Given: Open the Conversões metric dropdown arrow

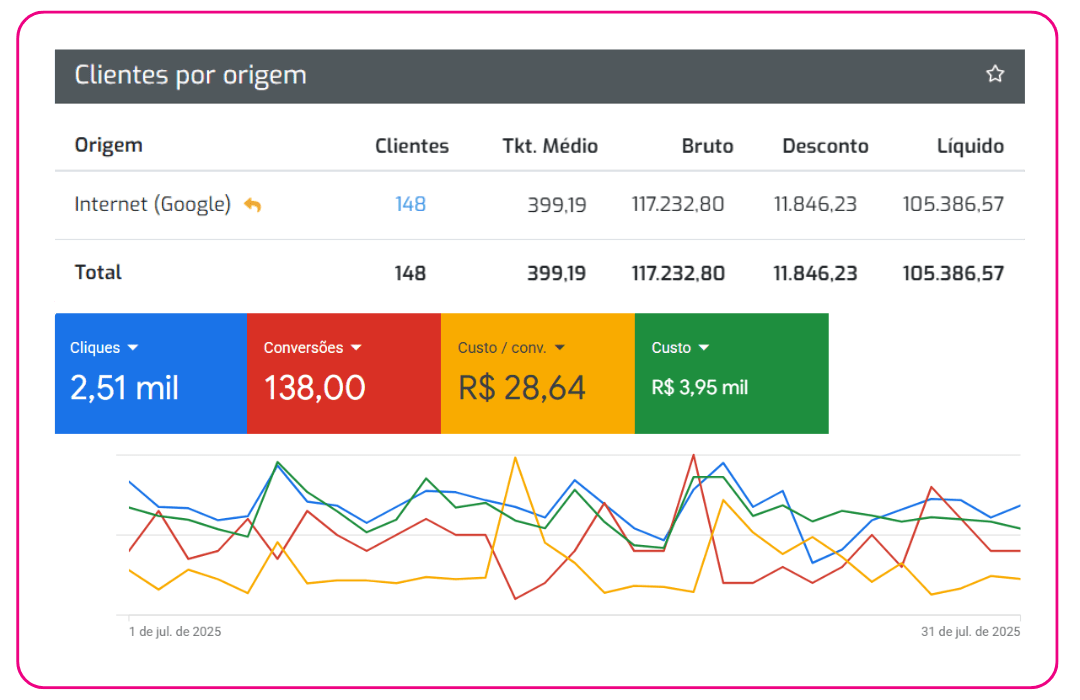Looking at the screenshot, I should [x=356, y=348].
